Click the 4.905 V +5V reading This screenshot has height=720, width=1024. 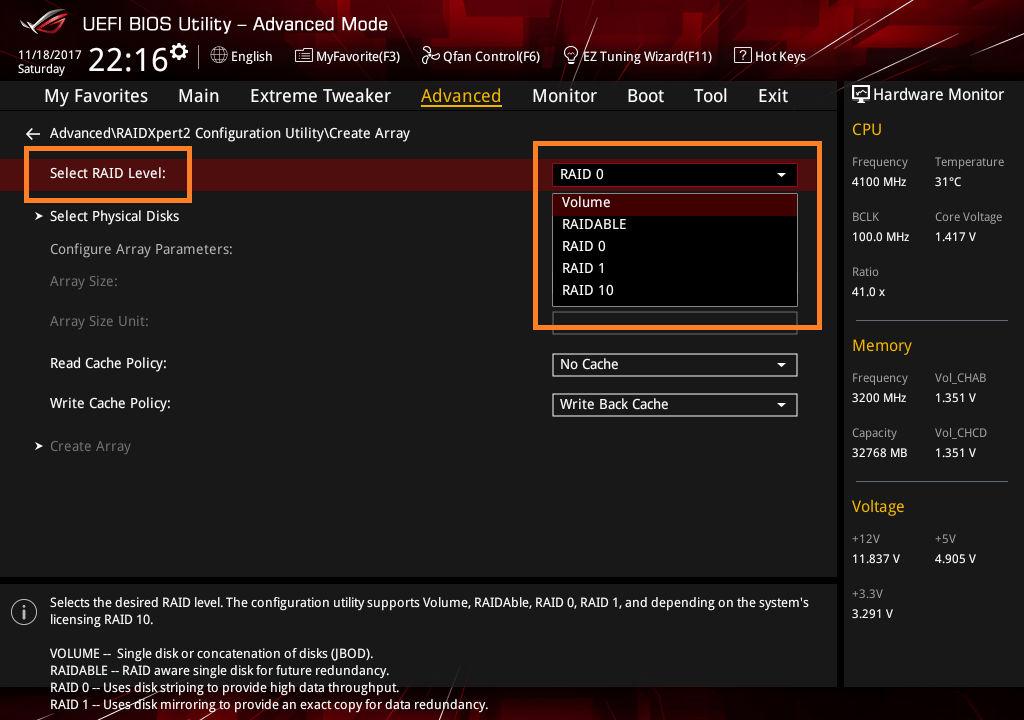click(955, 559)
